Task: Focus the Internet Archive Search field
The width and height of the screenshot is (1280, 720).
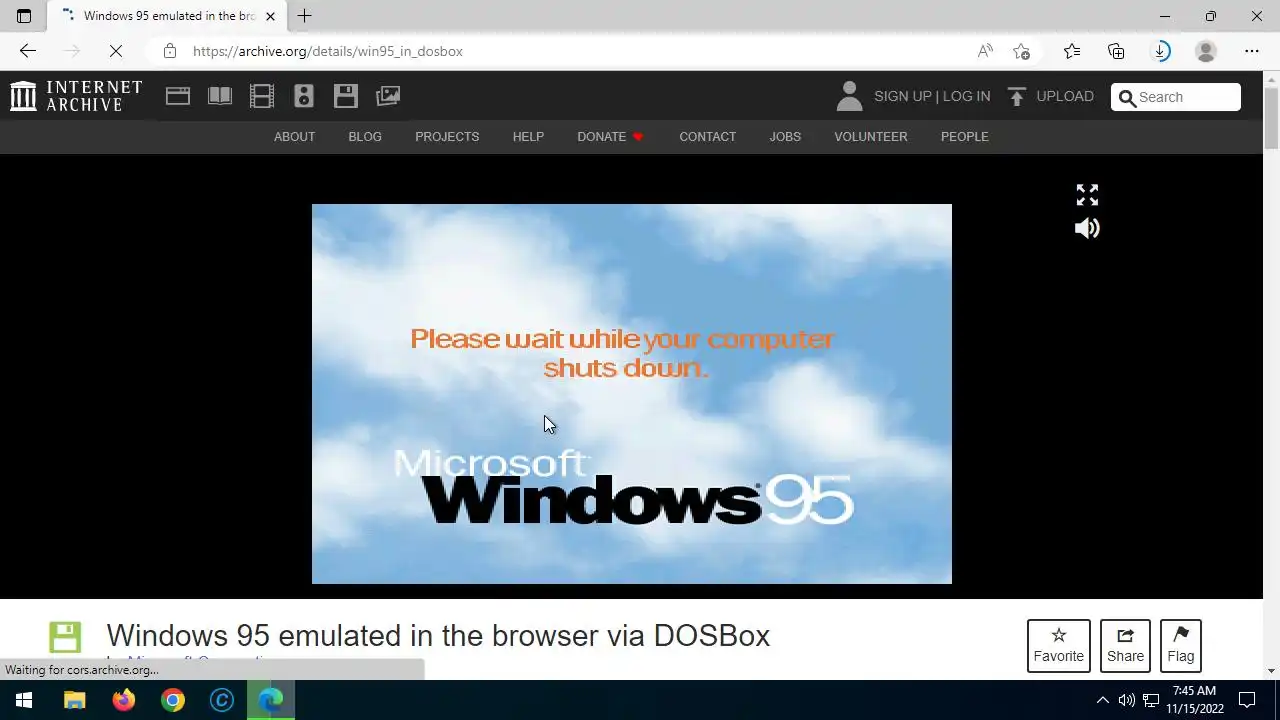Action: coord(1176,97)
